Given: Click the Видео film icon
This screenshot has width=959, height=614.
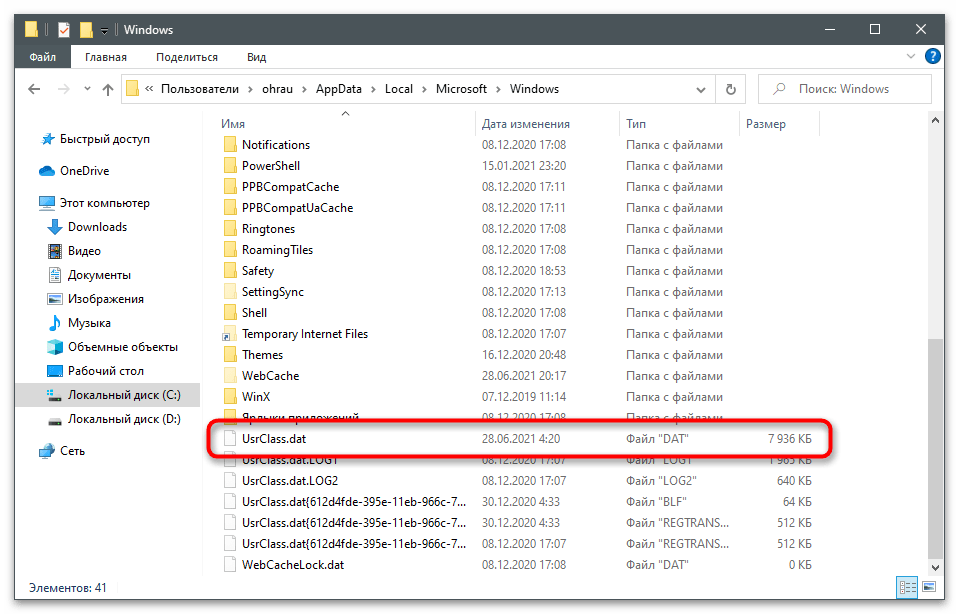Looking at the screenshot, I should point(55,251).
